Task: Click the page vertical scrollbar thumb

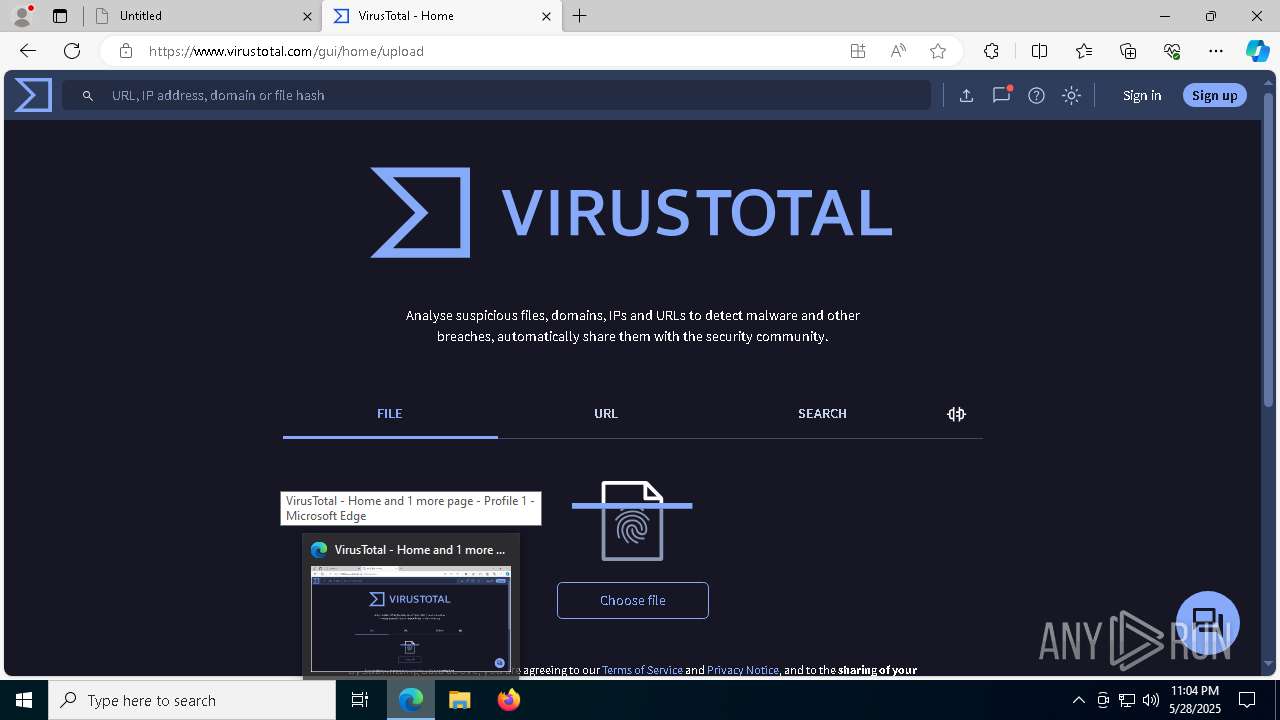Action: 1270,250
